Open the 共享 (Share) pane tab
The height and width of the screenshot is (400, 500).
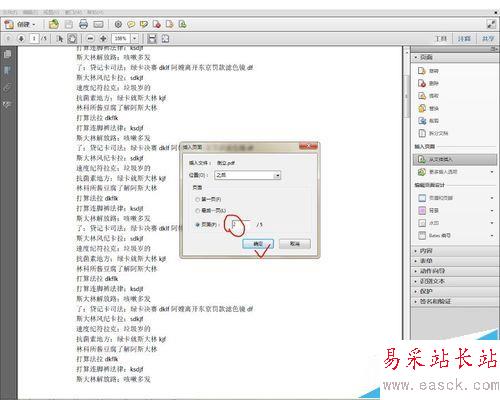(x=488, y=39)
